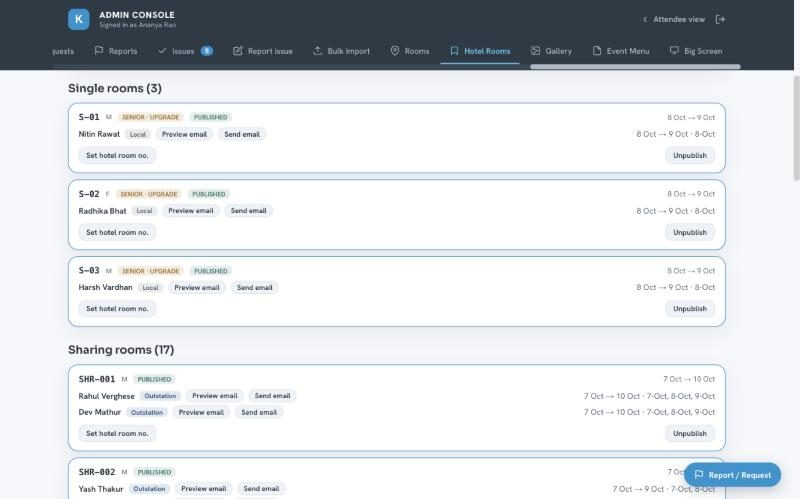Unpublish room S-03
The image size is (800, 499).
(690, 309)
